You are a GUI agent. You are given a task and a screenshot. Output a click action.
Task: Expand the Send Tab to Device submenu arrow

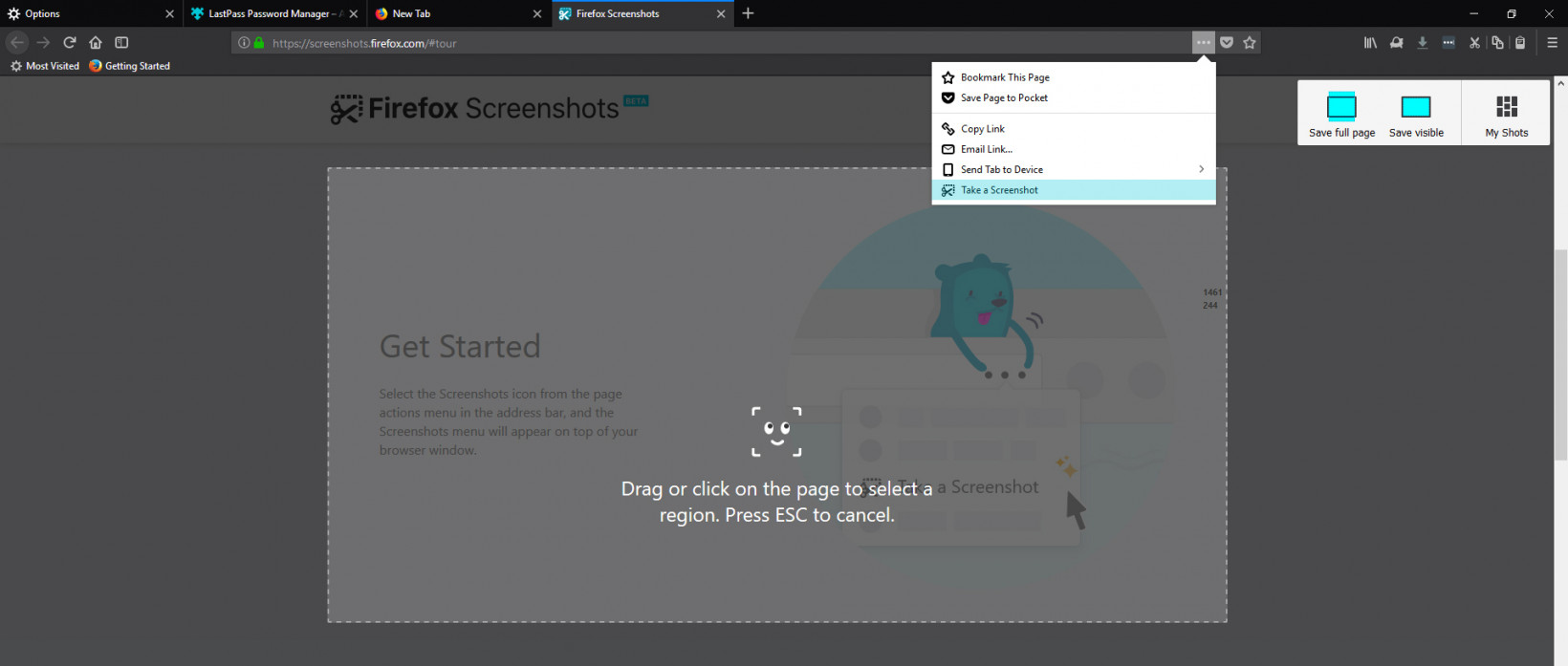(x=1202, y=169)
